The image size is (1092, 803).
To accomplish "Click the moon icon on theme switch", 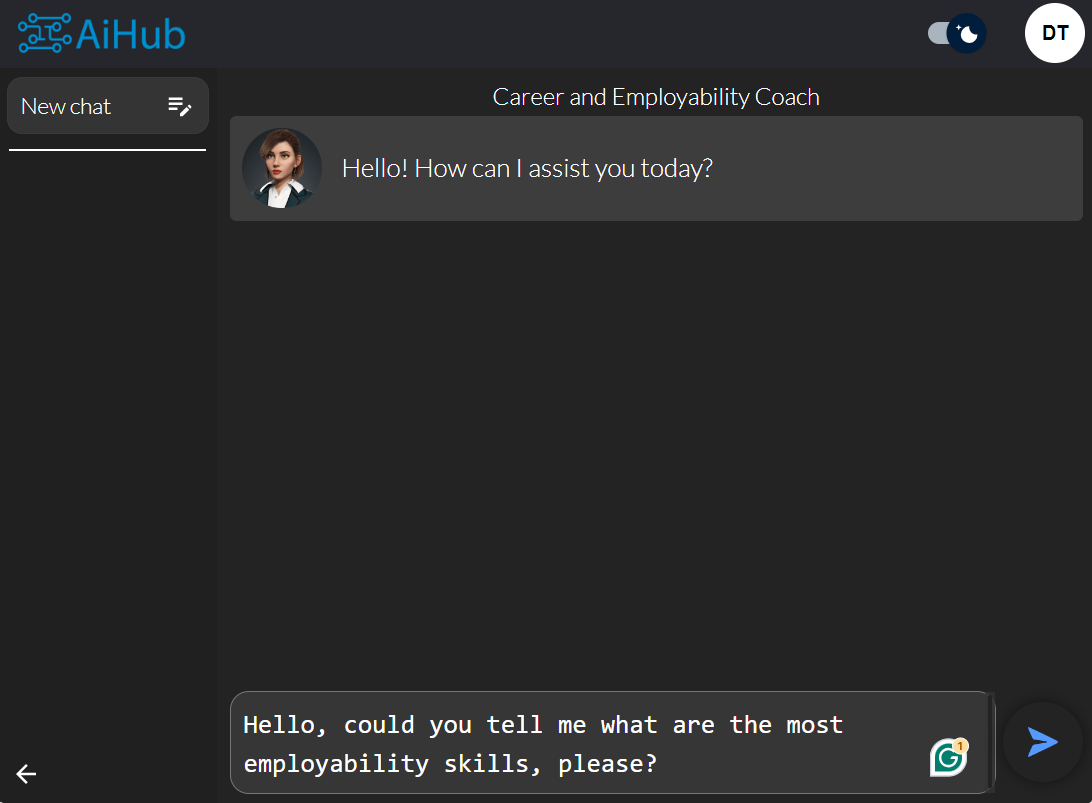I will (968, 33).
